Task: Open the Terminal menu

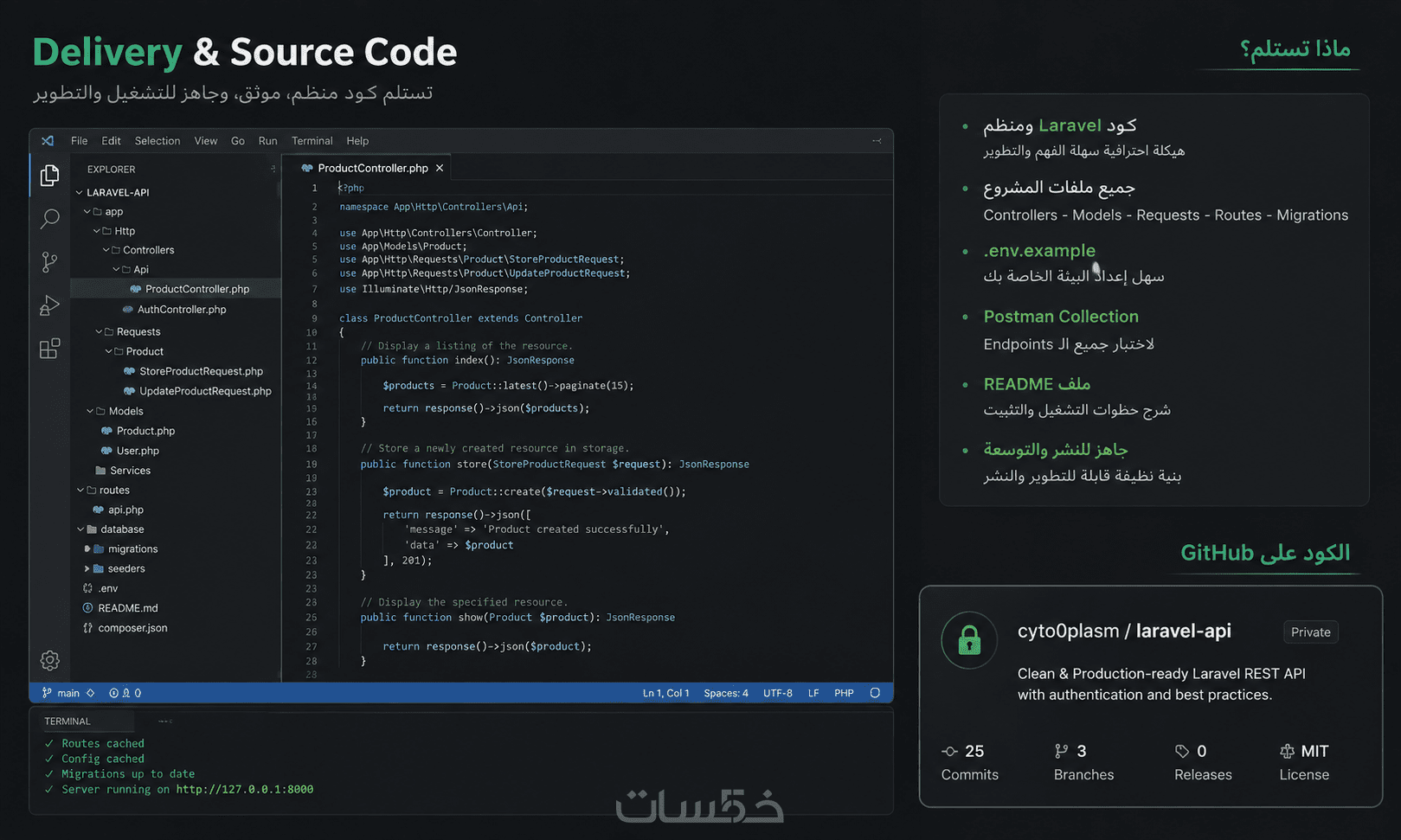Action: 312,141
